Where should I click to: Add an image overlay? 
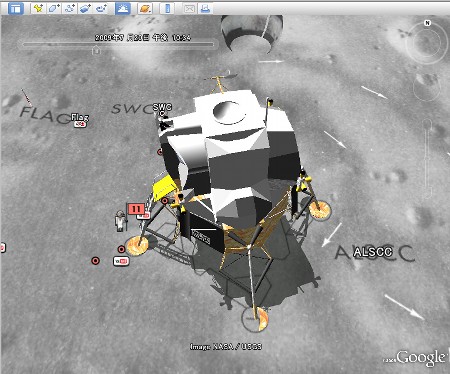[x=85, y=8]
